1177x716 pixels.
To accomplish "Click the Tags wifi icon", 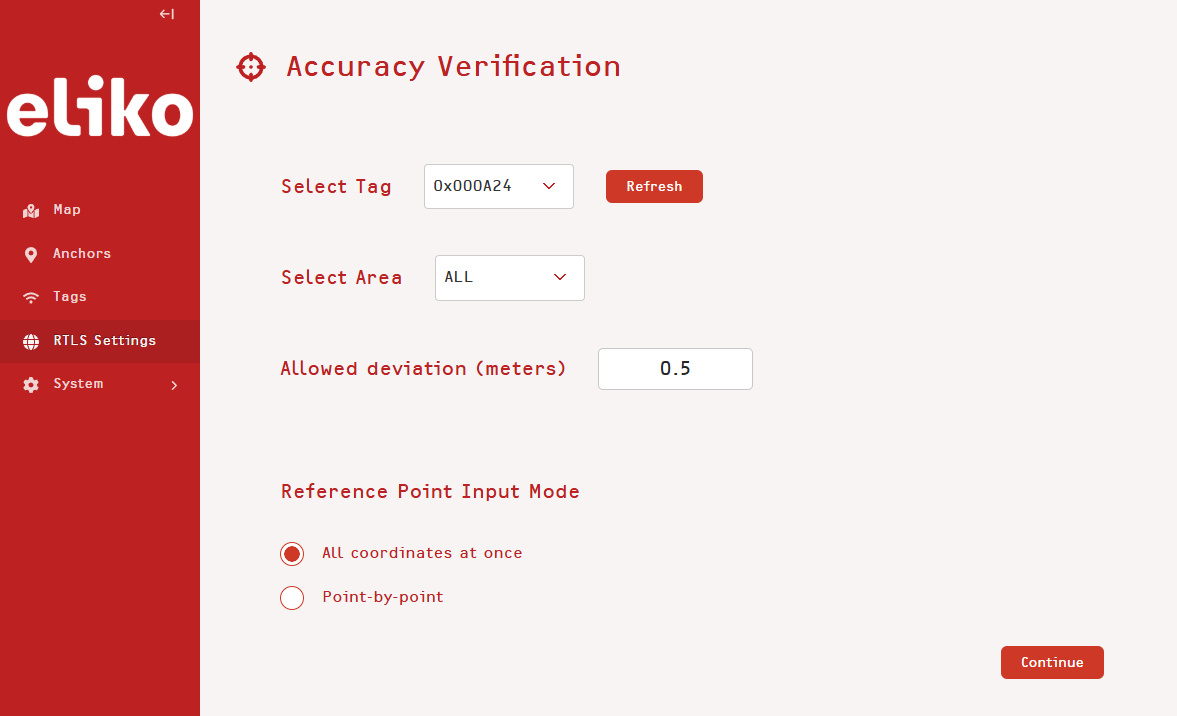I will [x=31, y=297].
